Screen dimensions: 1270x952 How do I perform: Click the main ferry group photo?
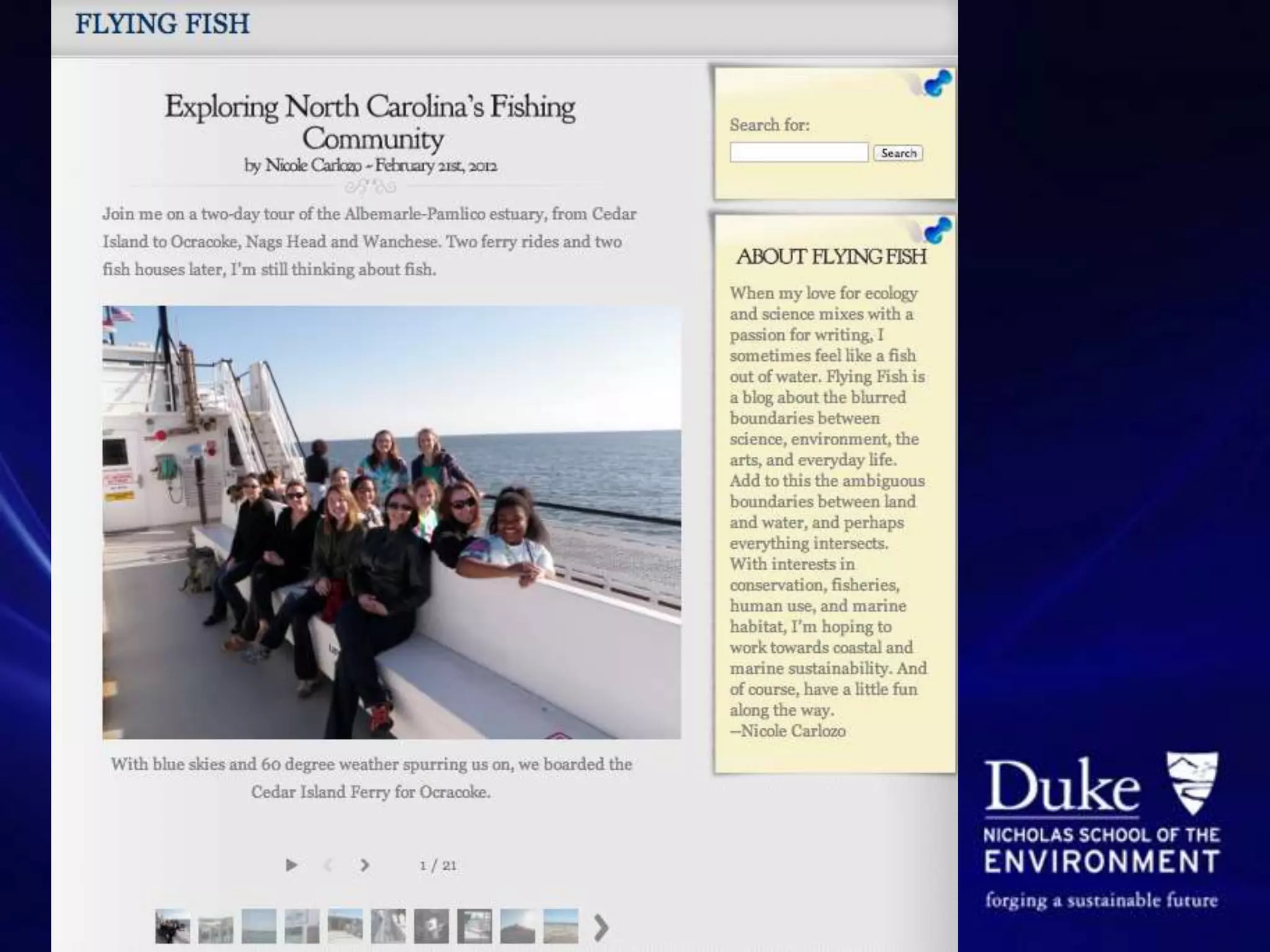[392, 522]
